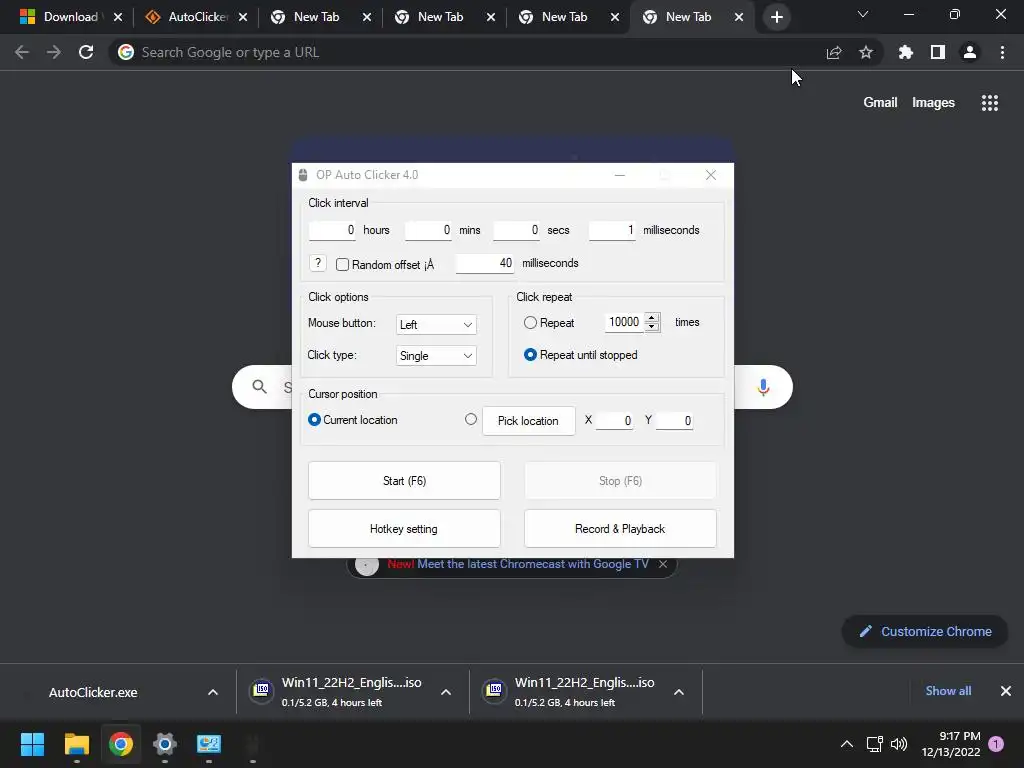This screenshot has height=768, width=1024.
Task: Click the notification badge in system tray
Action: point(996,744)
